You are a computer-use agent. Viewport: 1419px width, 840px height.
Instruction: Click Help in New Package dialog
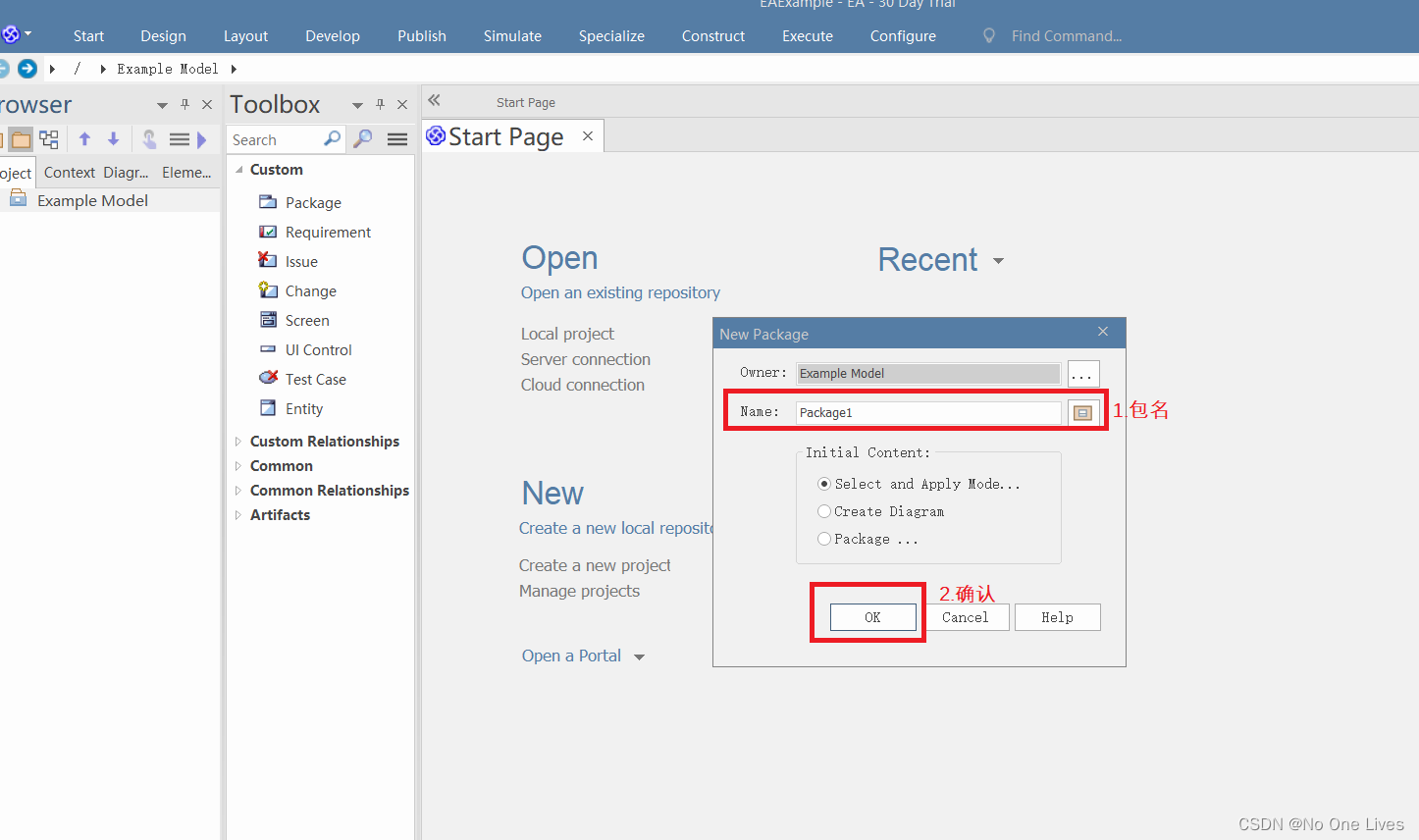(x=1057, y=617)
